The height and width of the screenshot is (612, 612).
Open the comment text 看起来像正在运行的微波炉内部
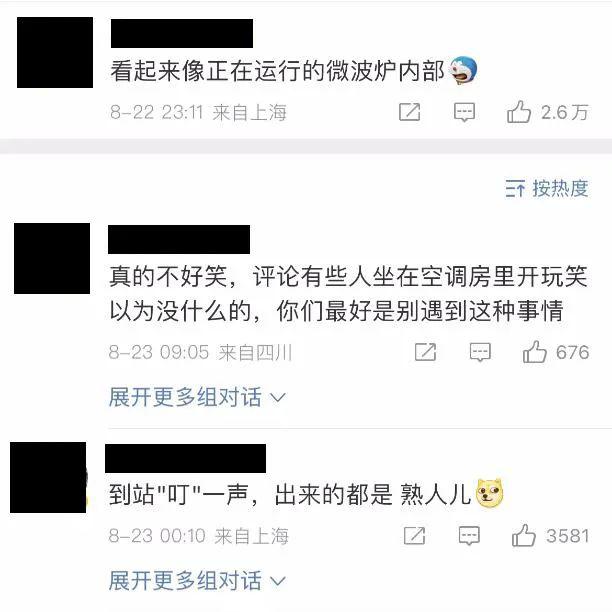[x=277, y=71]
